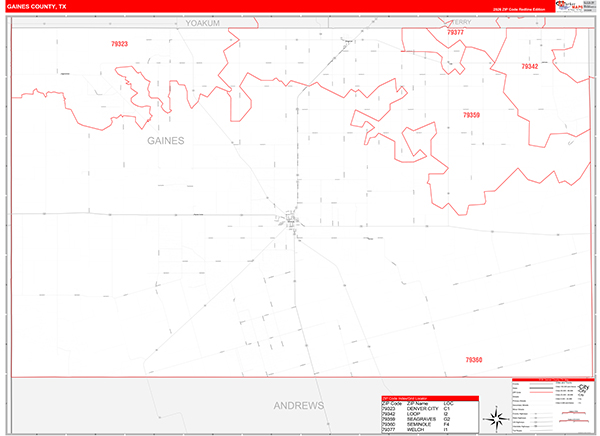600x436 pixels.
Task: Click the ZIP Name column header
Action: (418, 403)
